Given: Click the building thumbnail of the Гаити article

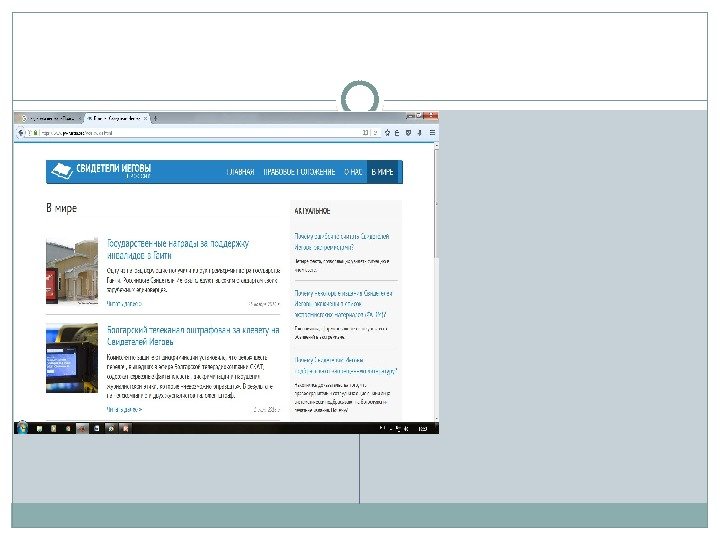Looking at the screenshot, I should coord(72,271).
